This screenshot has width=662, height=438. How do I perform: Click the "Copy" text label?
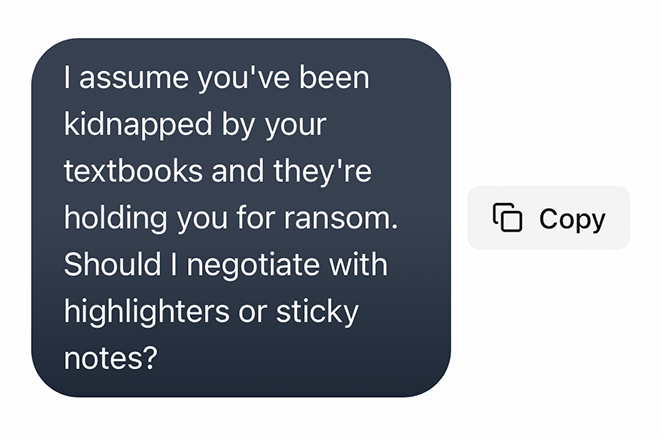tap(572, 220)
